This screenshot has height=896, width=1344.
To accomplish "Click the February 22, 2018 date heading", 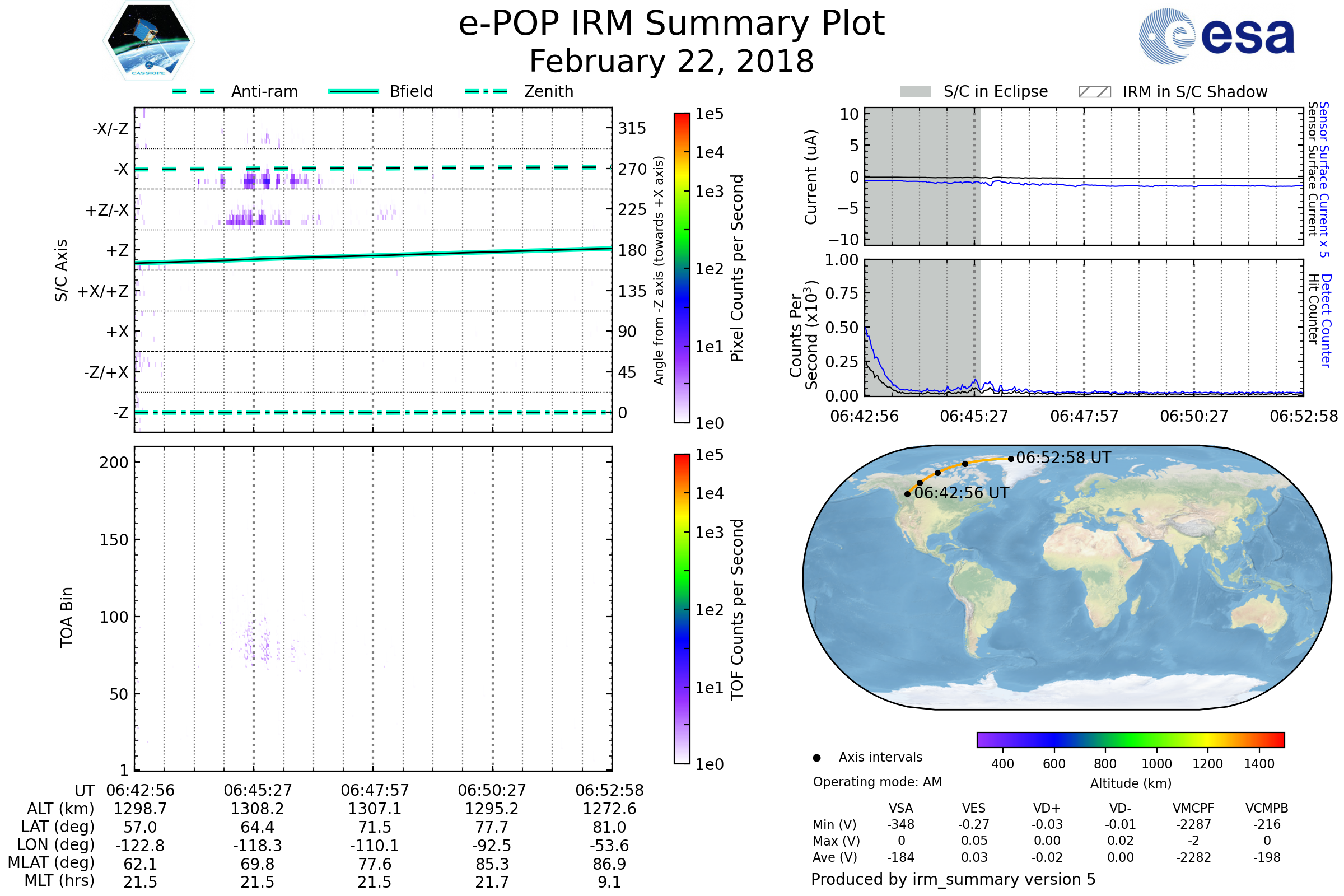I will pyautogui.click(x=671, y=62).
